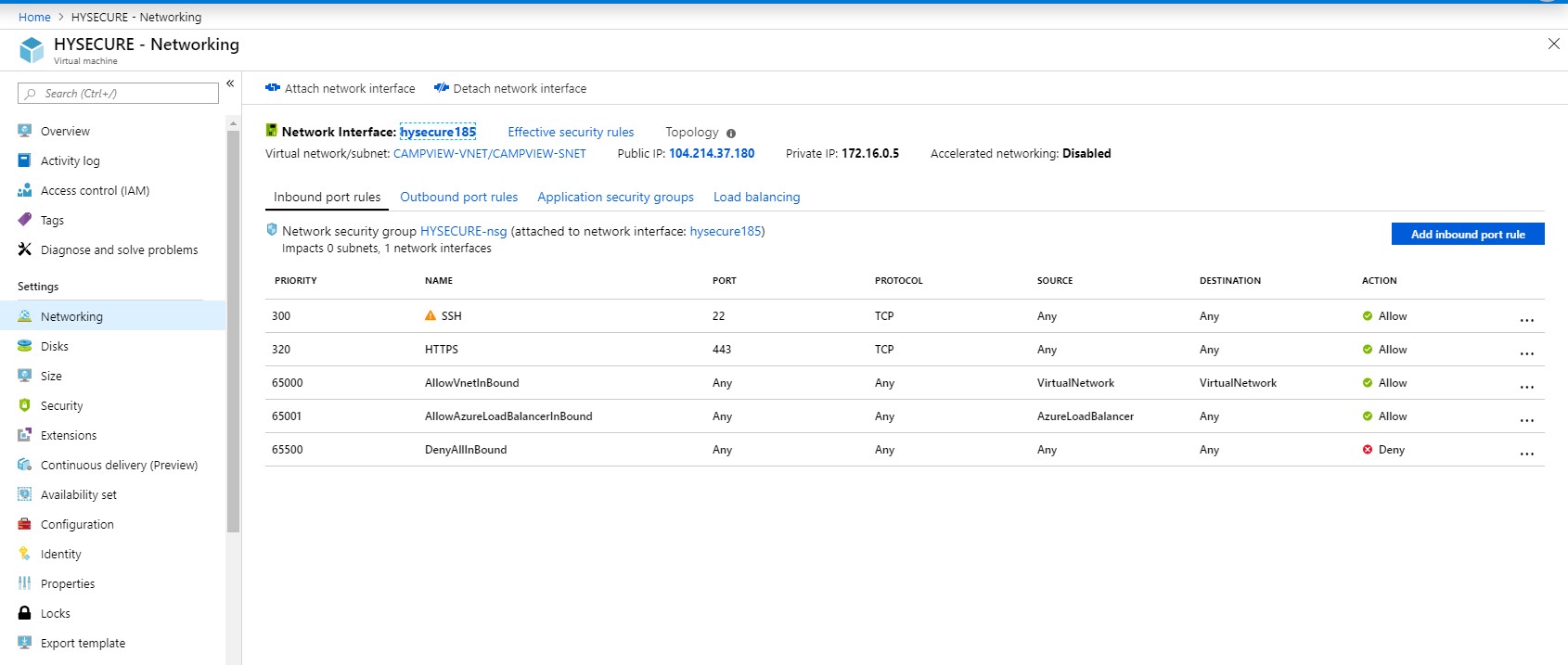Click the sidebar vertical scrollbar
The height and width of the screenshot is (665, 1568).
pos(234,330)
